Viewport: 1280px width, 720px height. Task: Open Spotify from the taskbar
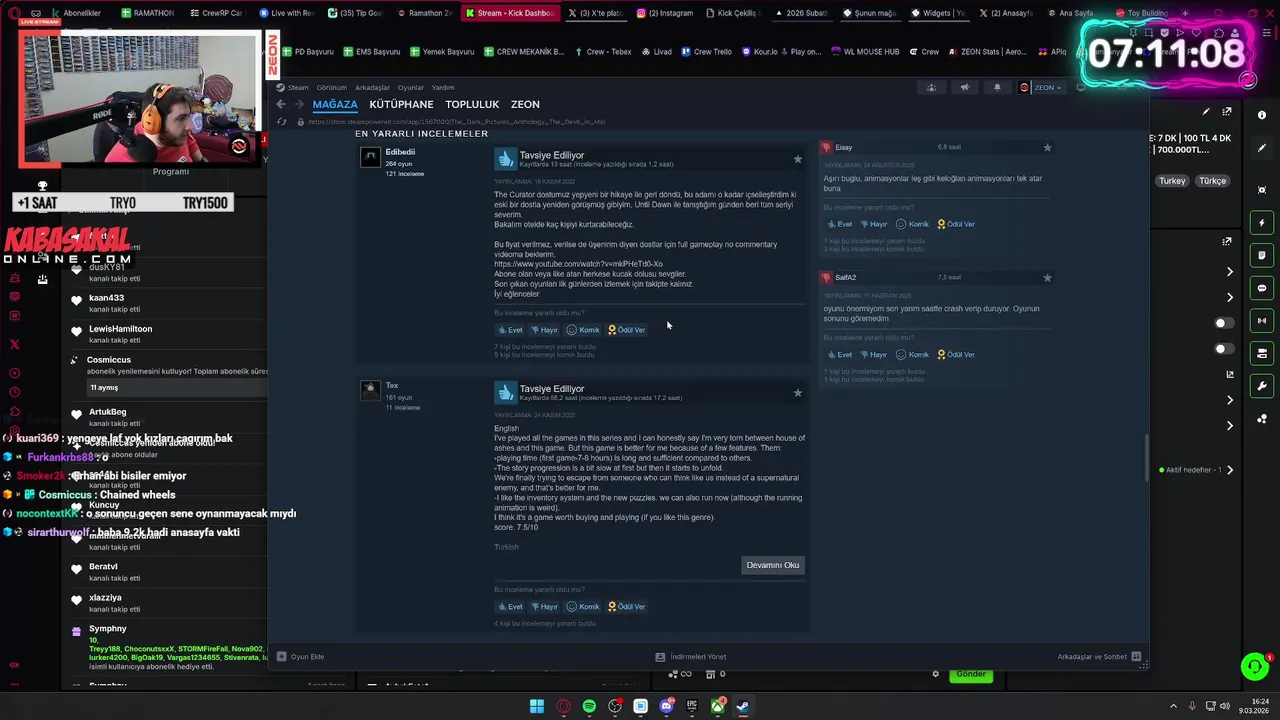589,706
